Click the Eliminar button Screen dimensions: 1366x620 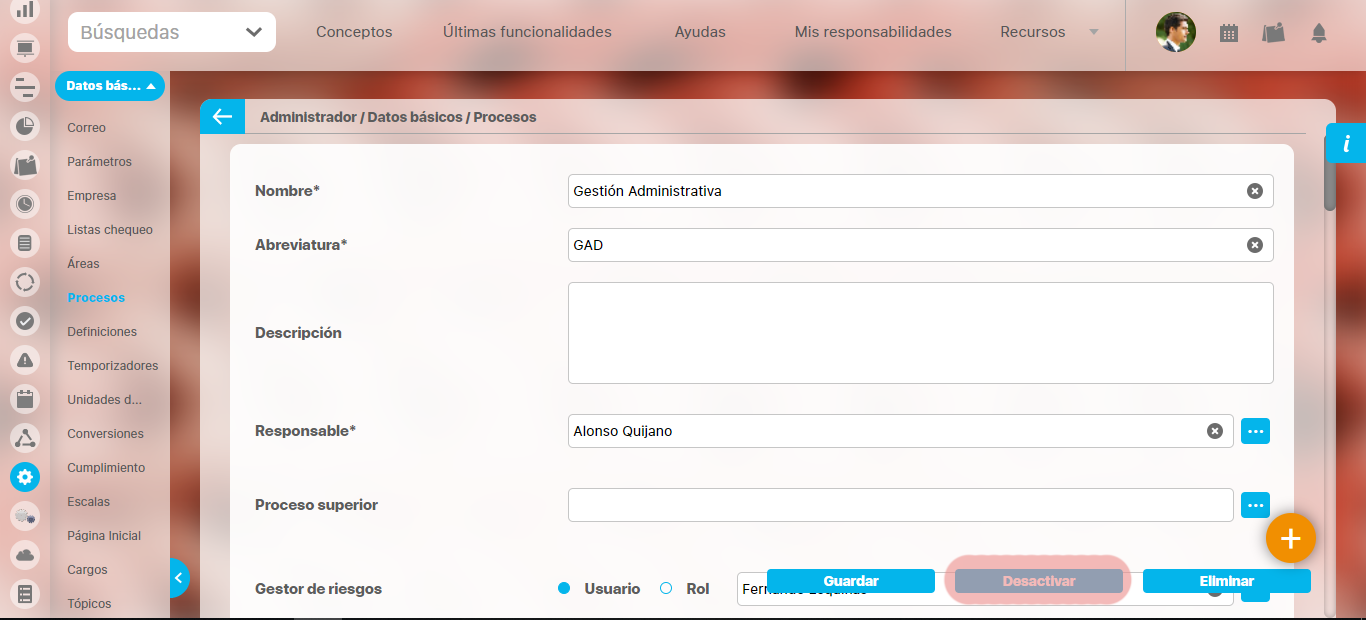coord(1226,581)
